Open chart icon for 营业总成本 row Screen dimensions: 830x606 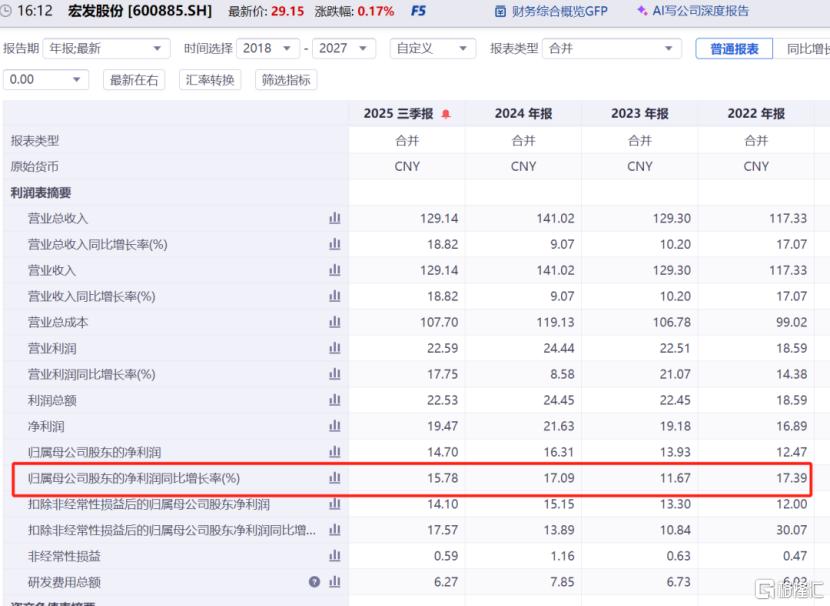[x=335, y=322]
